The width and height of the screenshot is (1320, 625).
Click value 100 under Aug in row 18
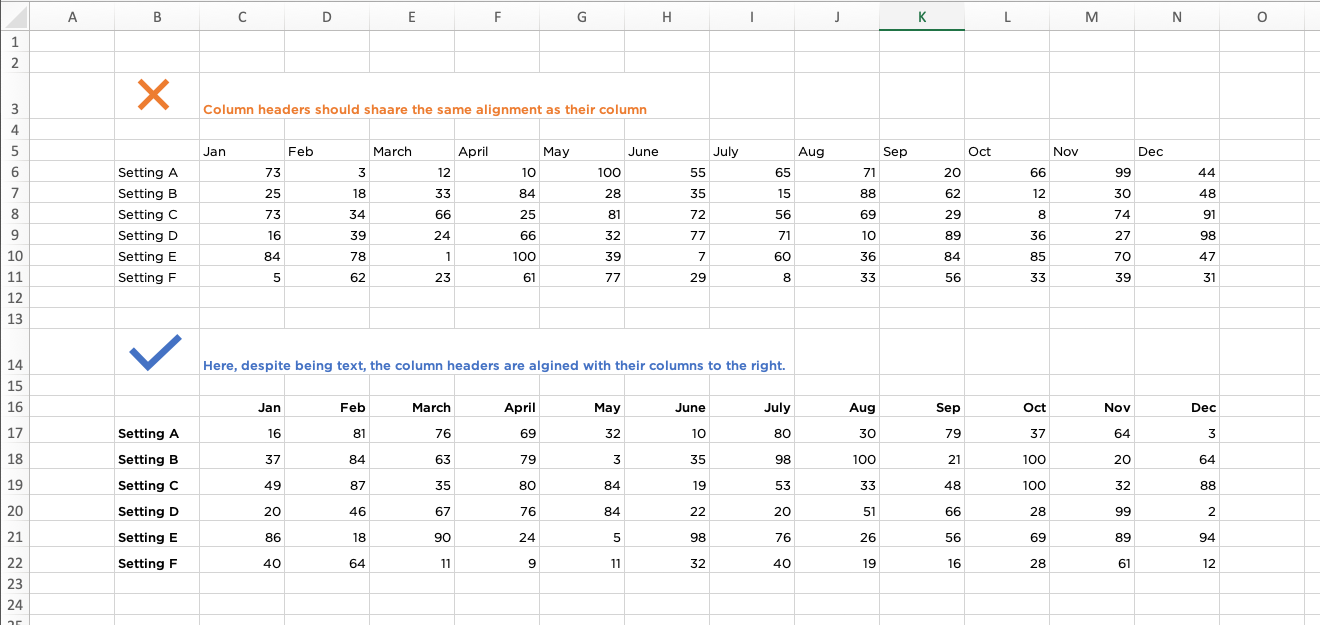coord(864,460)
